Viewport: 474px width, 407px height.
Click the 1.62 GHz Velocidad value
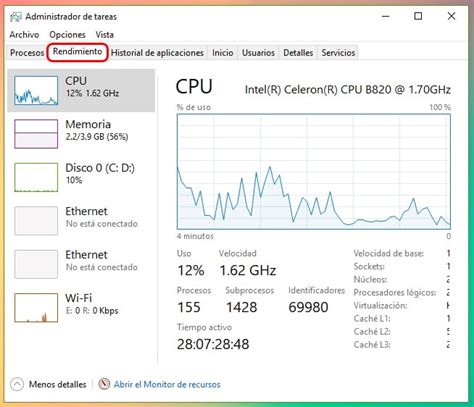(248, 270)
